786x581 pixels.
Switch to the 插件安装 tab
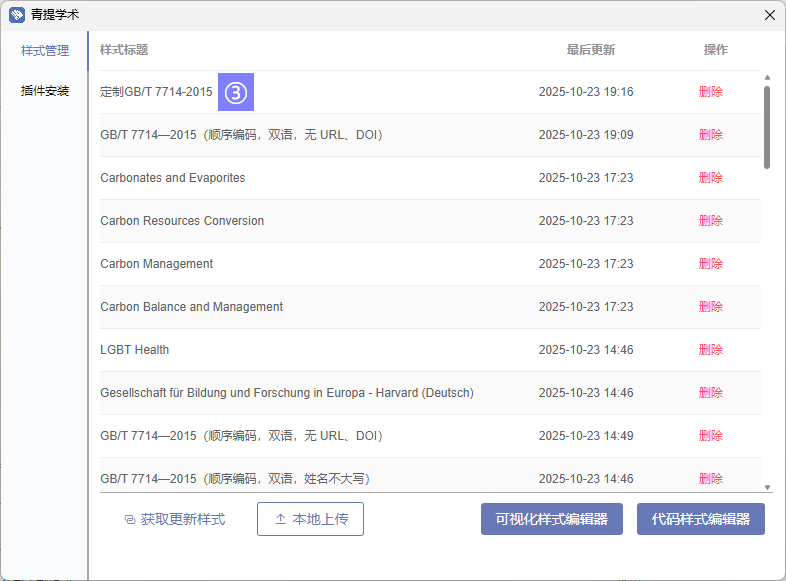(45, 91)
